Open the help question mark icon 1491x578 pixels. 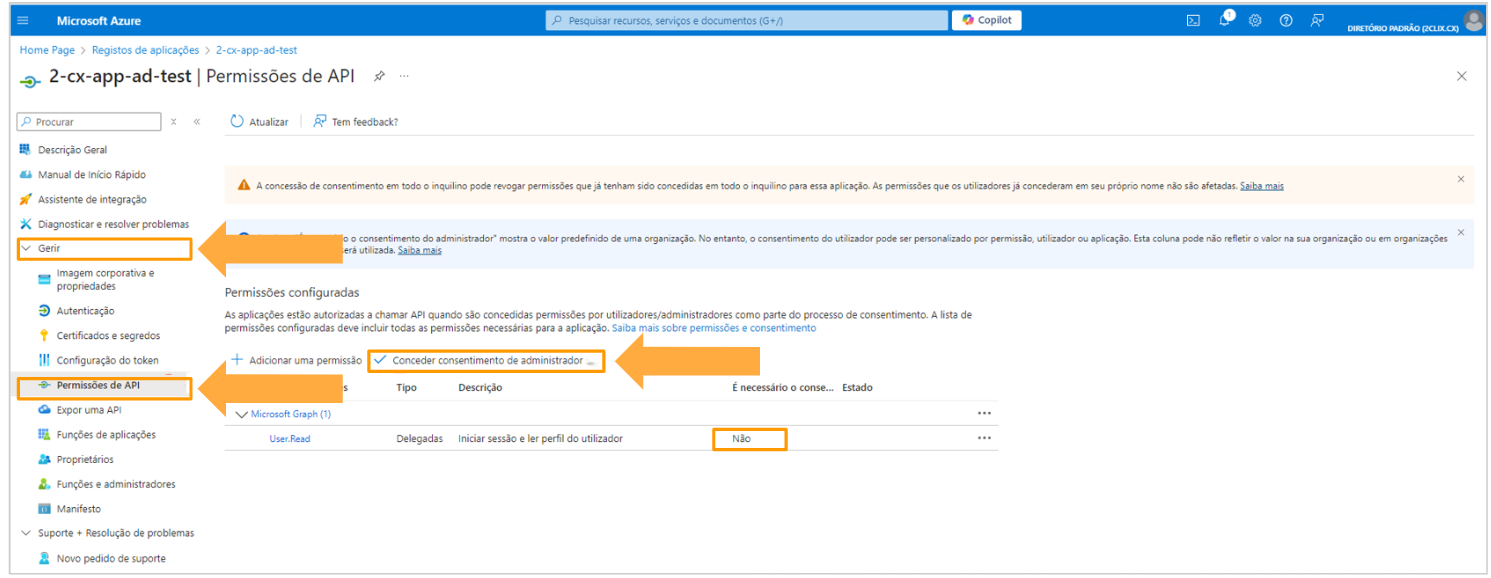pos(1286,20)
